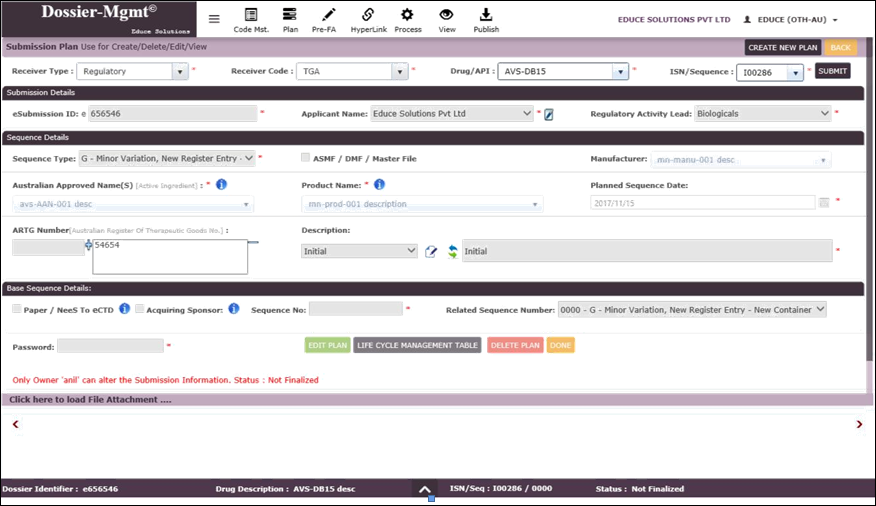This screenshot has height=506, width=876.
Task: Click the Pre-FA pencil icon
Action: coord(324,15)
